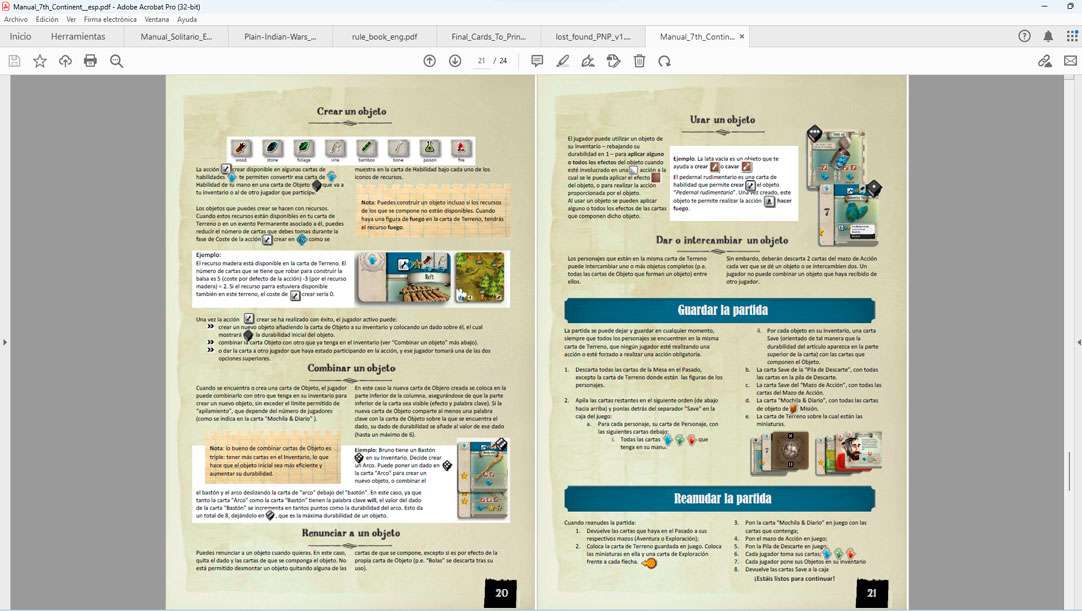Expand the right tools pane
Screen dimensions: 1082x611
[x=1076, y=342]
